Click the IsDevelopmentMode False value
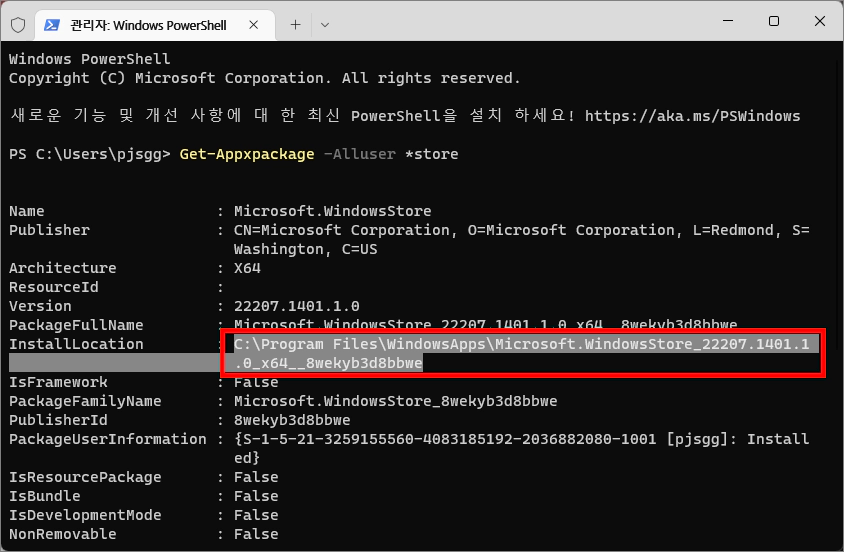Viewport: 844px width, 552px height. point(256,515)
